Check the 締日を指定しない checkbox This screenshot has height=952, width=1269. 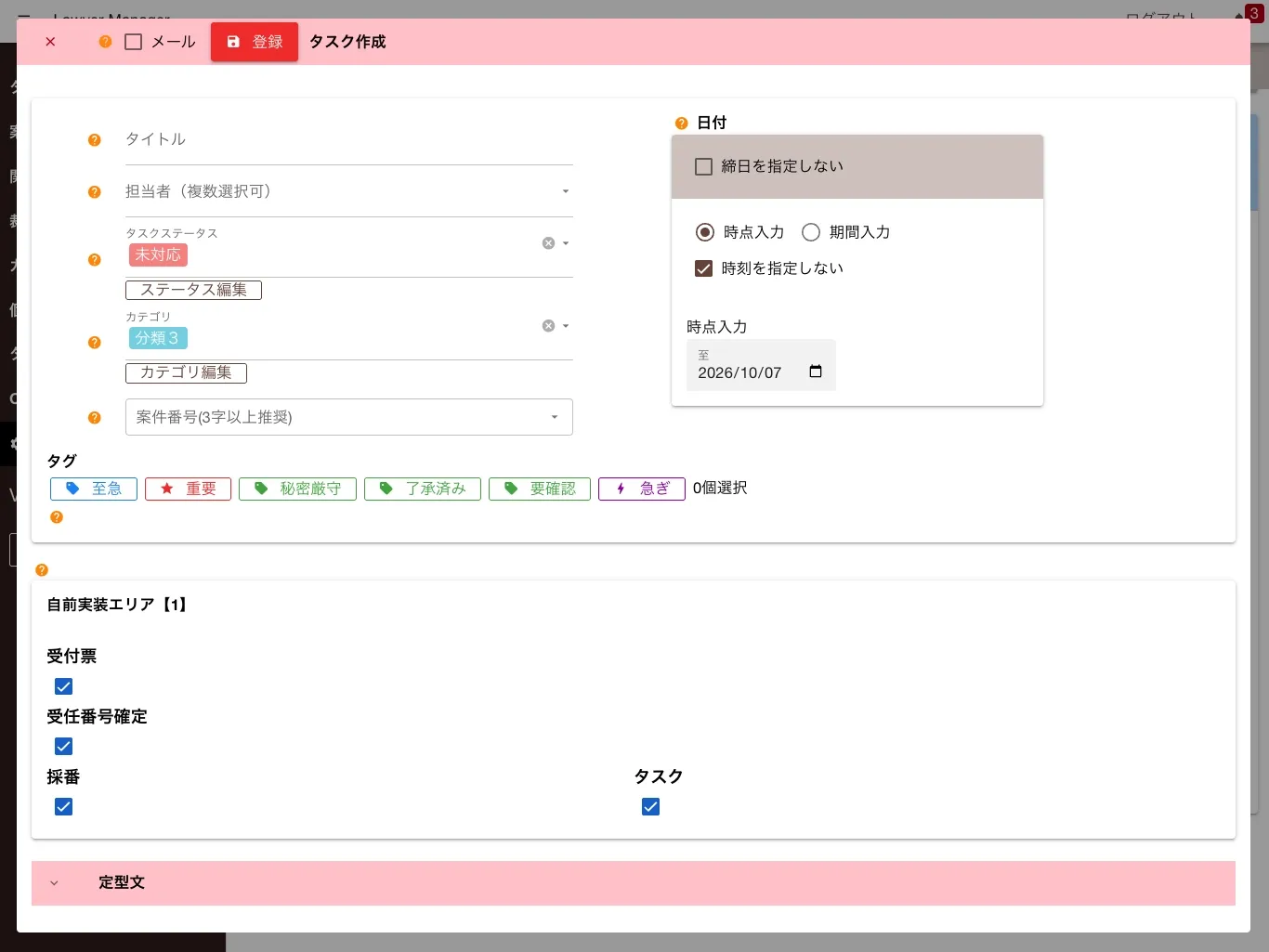(704, 166)
